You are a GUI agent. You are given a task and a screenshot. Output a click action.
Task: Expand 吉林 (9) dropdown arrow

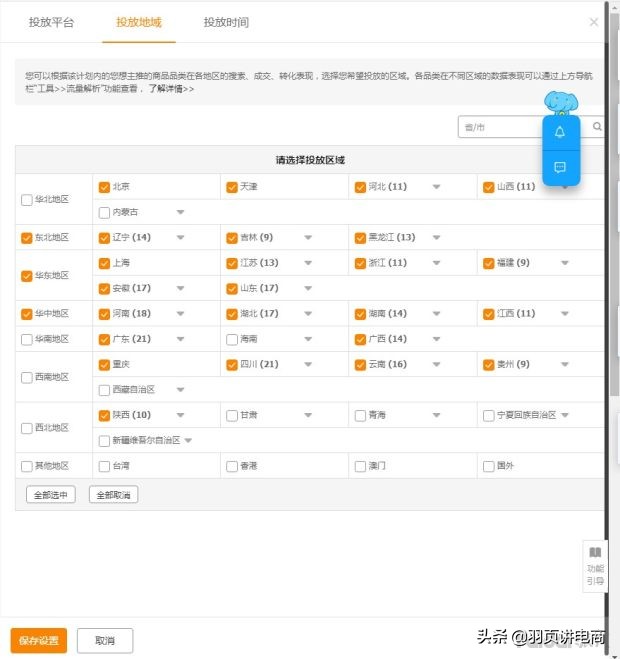308,237
